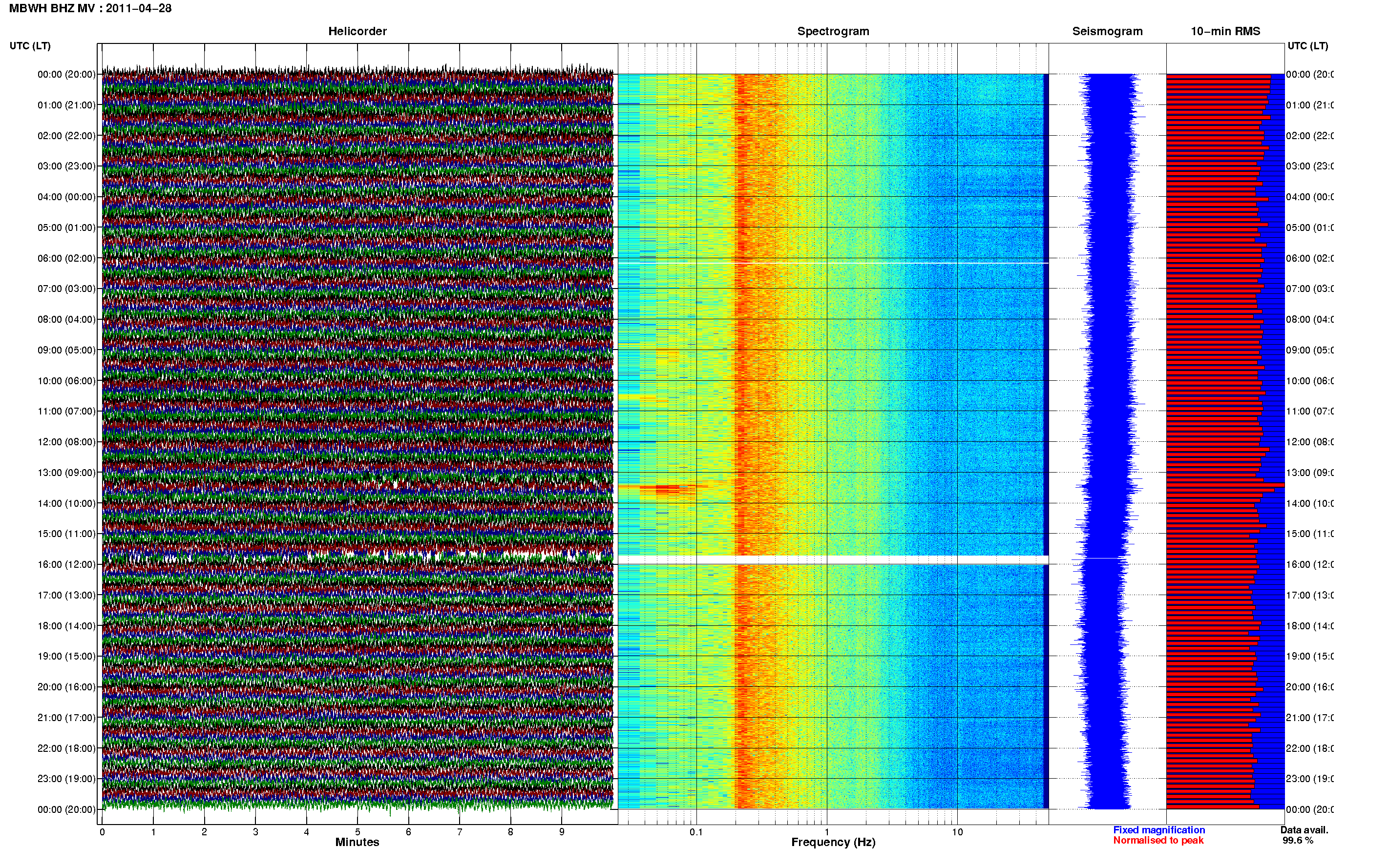
Task: Click the left-axis time label '22:00 (18:00)'
Action: (66, 748)
